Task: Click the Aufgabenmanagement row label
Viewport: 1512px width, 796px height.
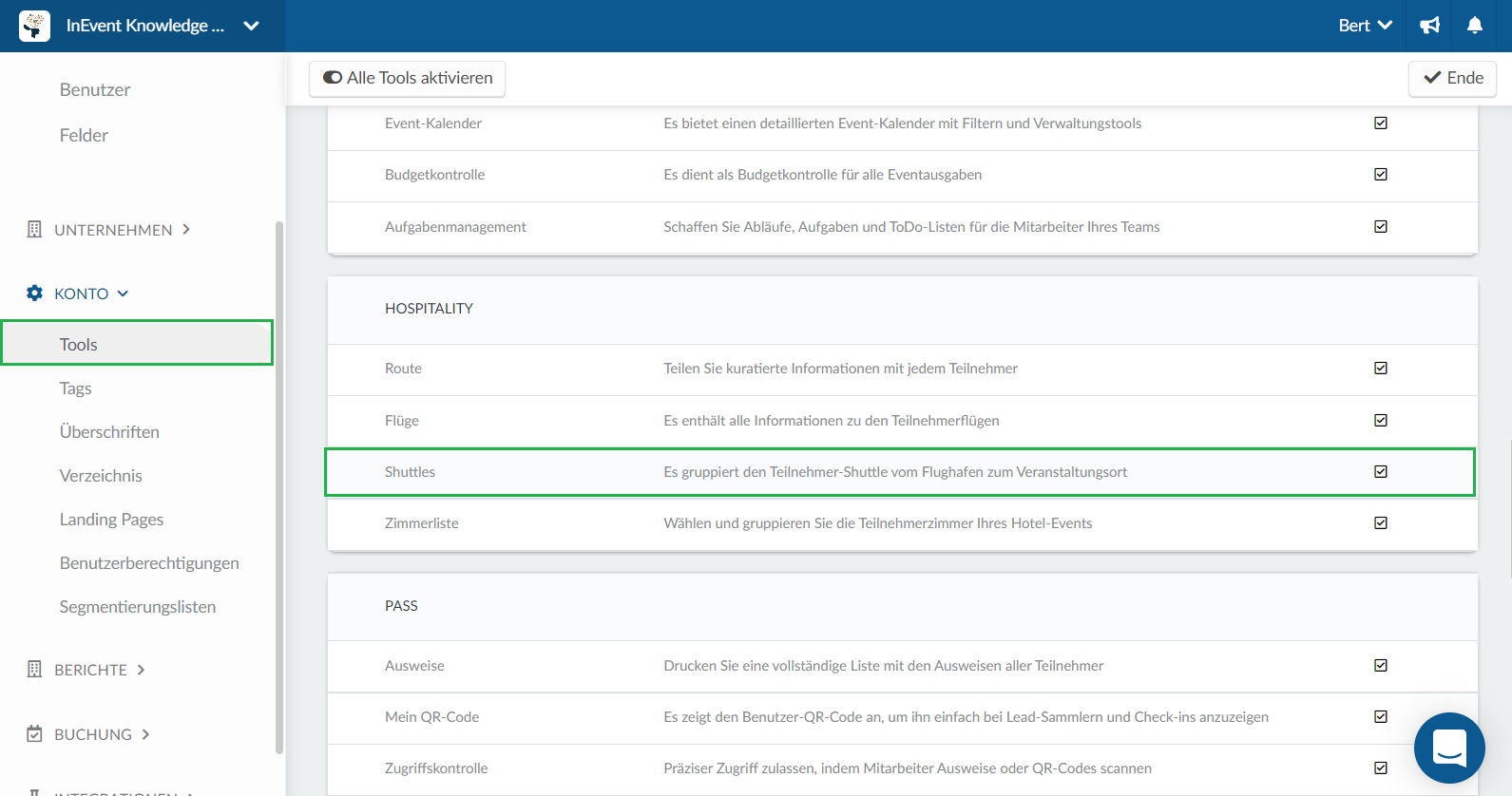Action: pyautogui.click(x=455, y=226)
